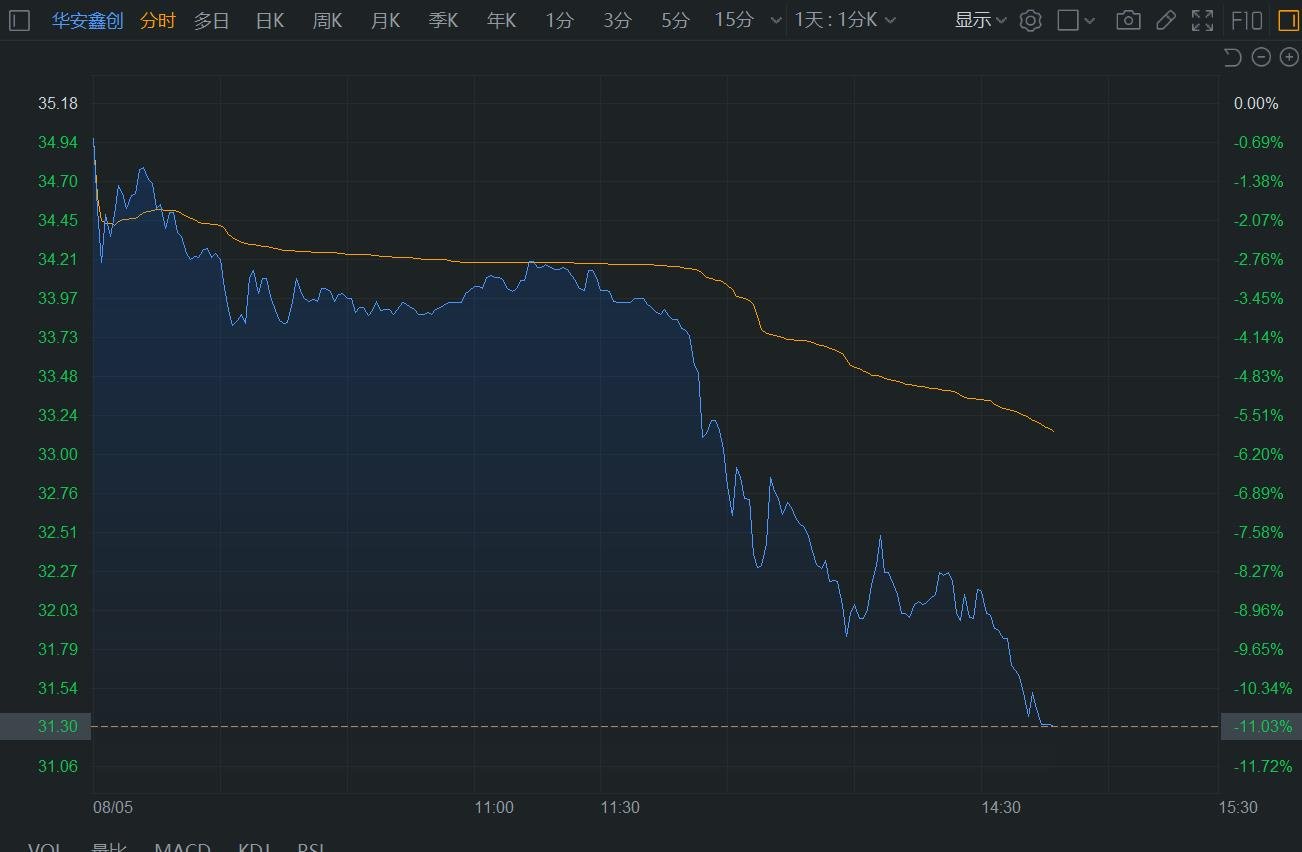This screenshot has height=852, width=1302.
Task: Enter fullscreen chart mode
Action: pos(1202,20)
